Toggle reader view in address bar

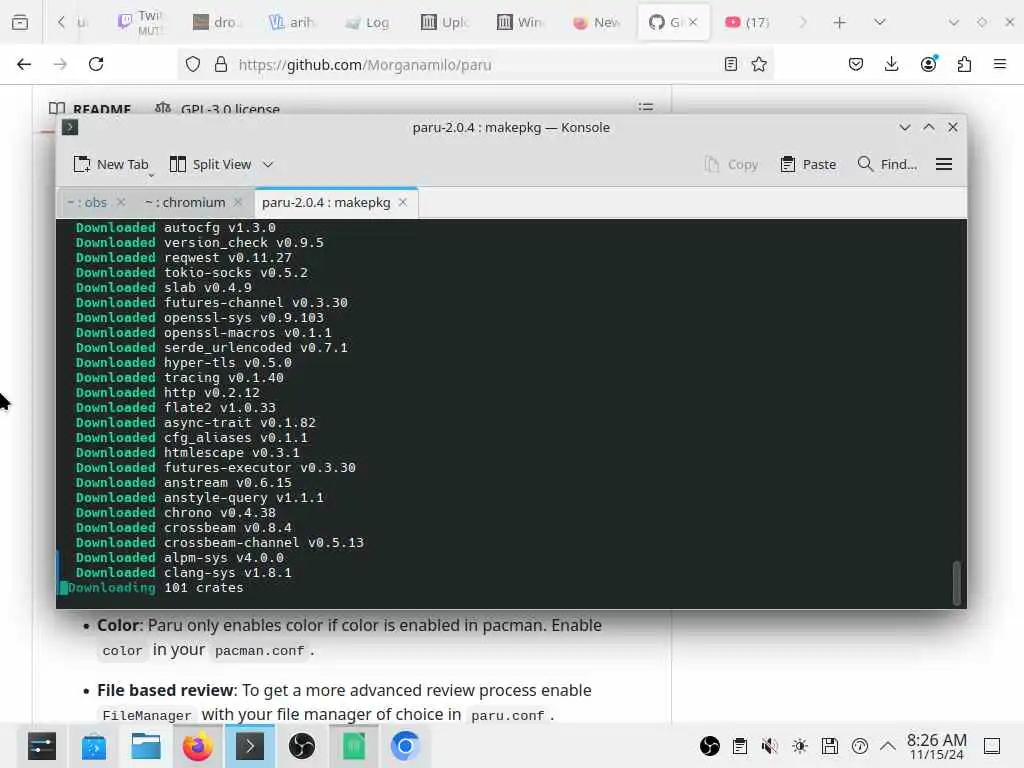coord(731,64)
